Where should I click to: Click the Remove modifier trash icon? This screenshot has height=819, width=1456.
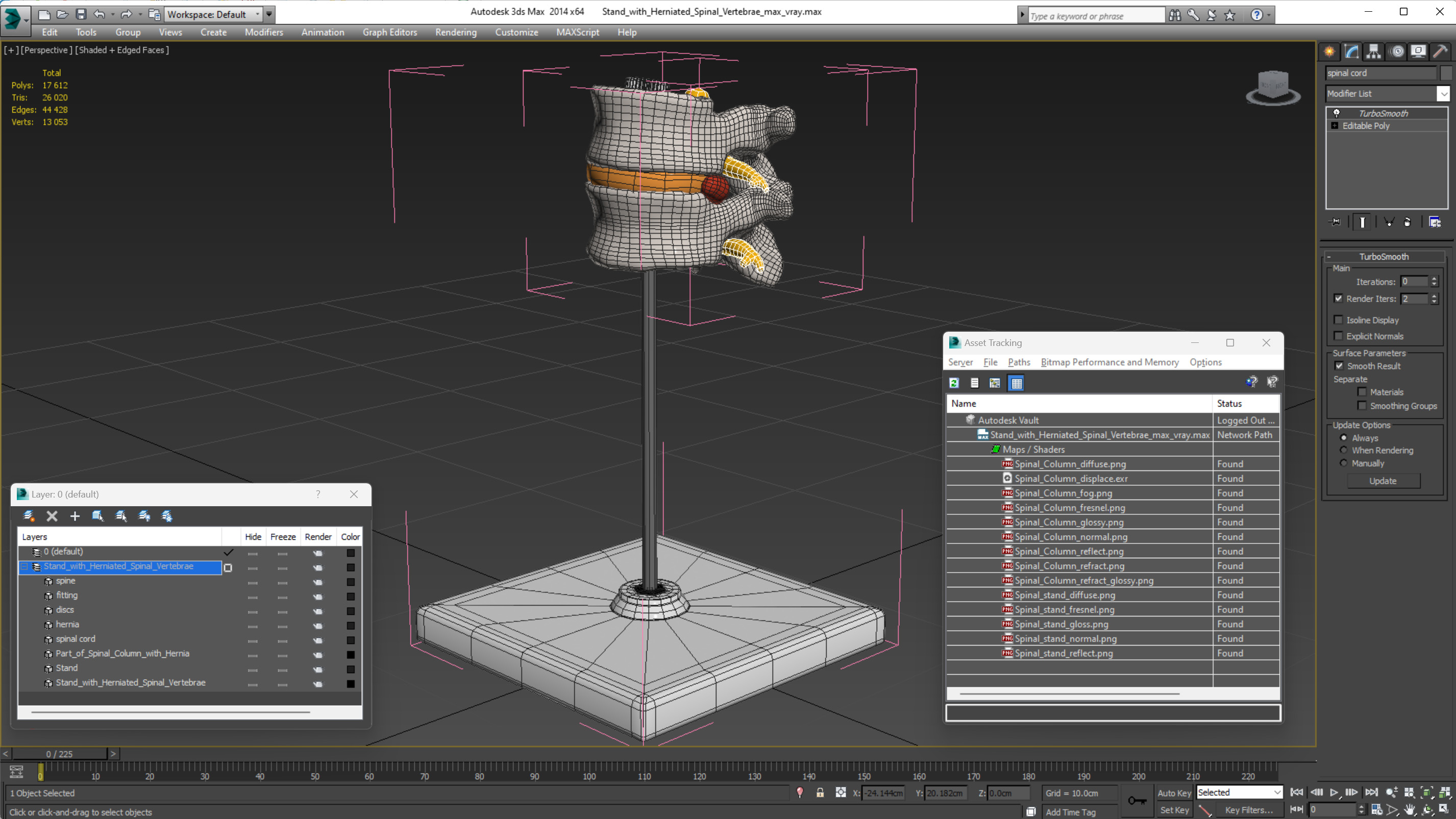pos(1408,221)
